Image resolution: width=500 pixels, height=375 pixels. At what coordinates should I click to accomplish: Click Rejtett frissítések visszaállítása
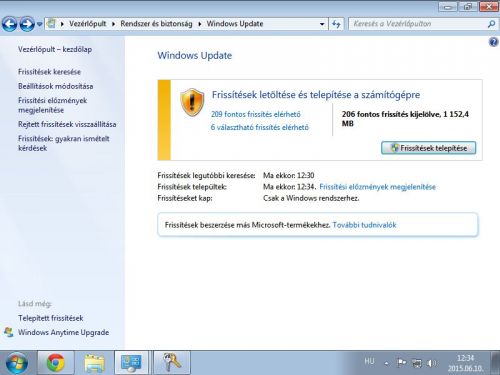point(67,124)
